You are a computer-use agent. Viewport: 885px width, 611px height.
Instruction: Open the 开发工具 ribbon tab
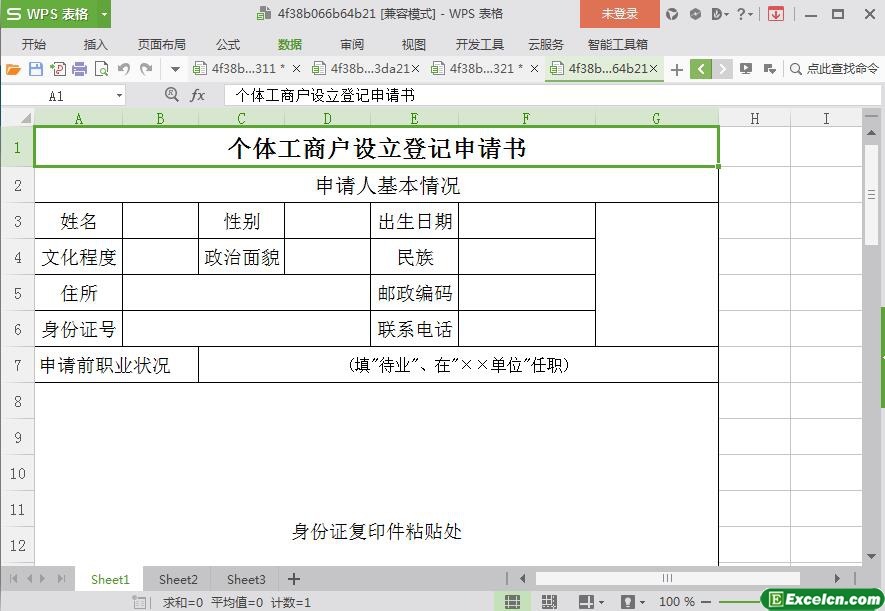coord(479,45)
